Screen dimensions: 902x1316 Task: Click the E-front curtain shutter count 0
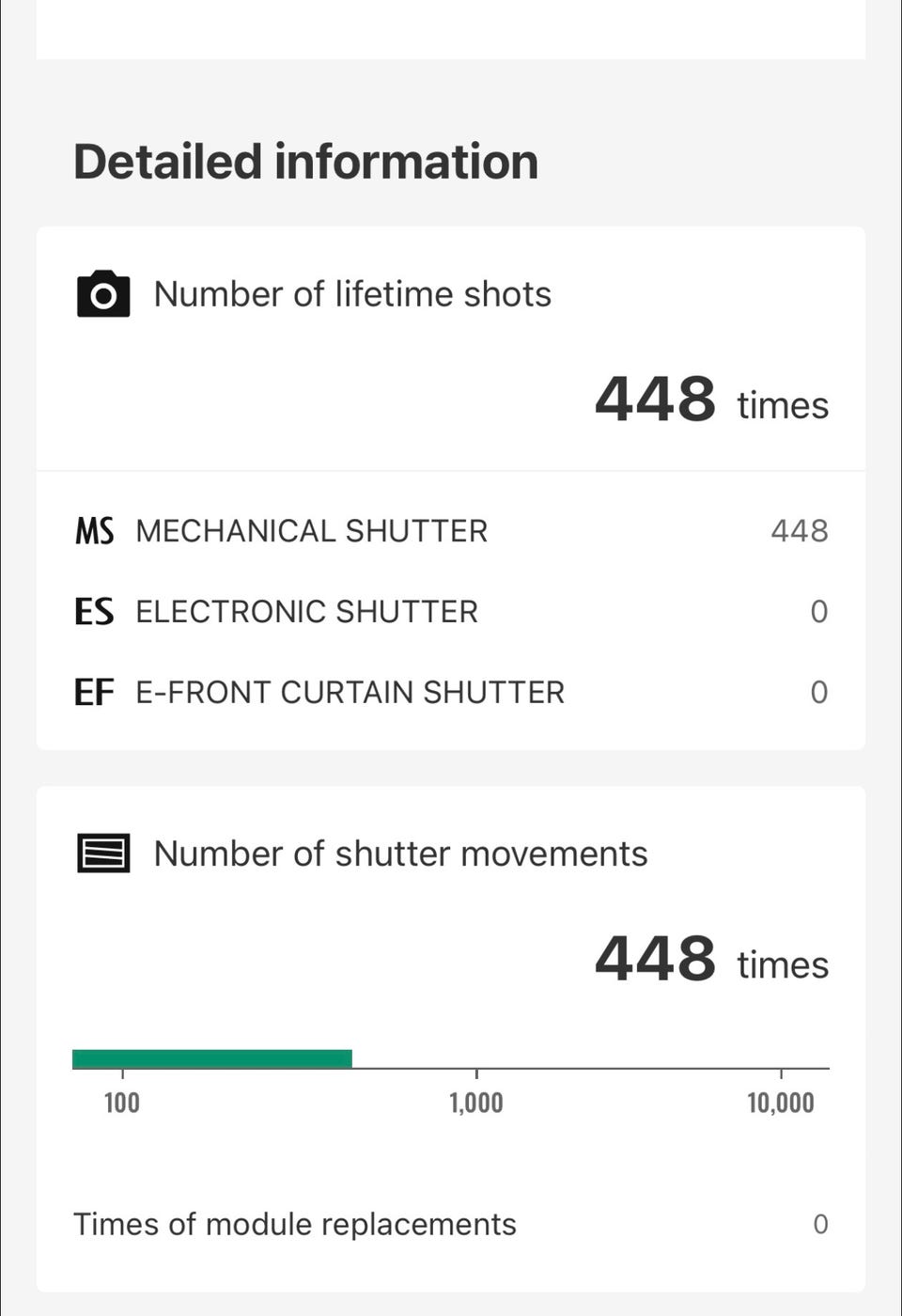(819, 693)
